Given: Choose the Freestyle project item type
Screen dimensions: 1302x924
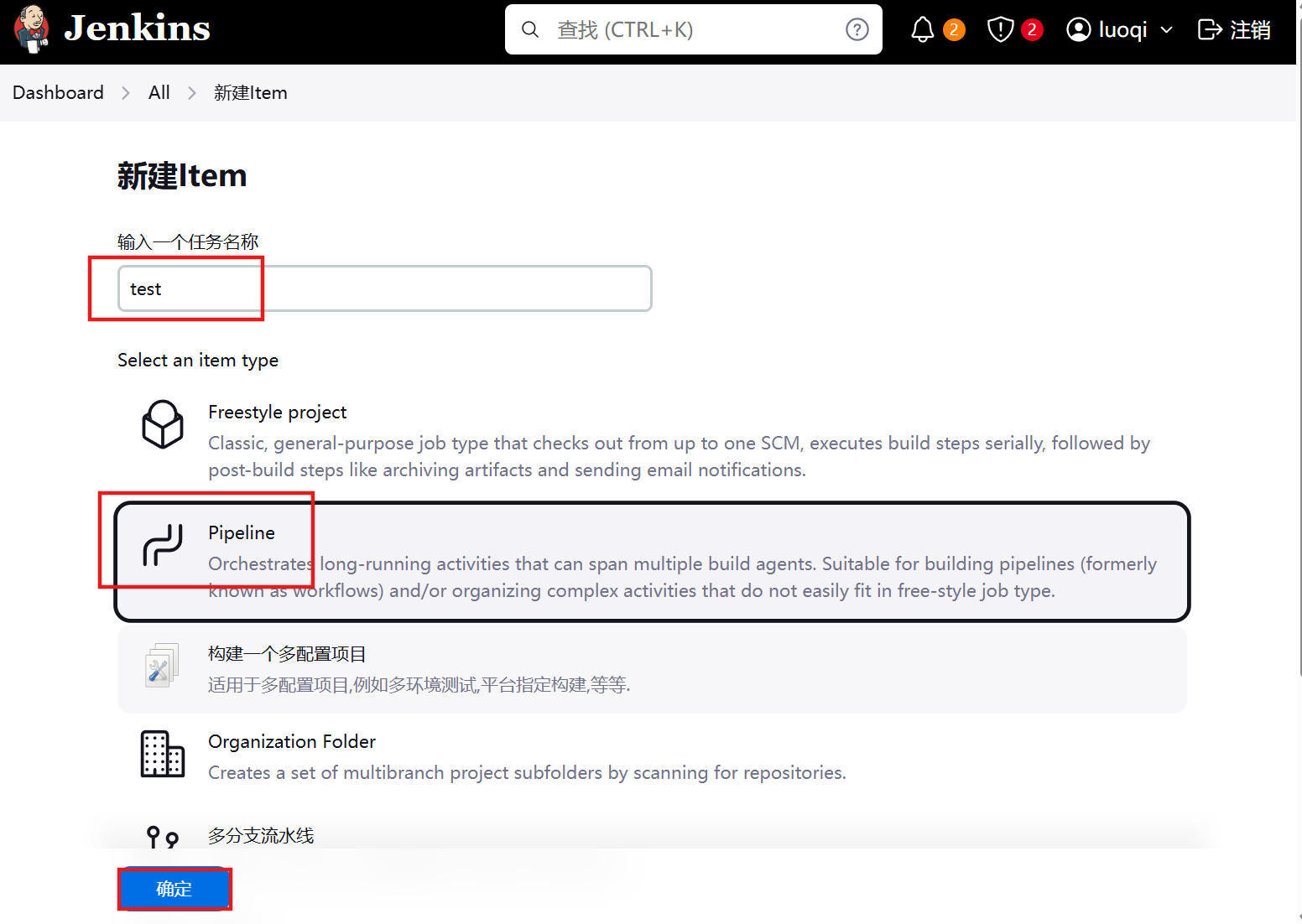Looking at the screenshot, I should [652, 440].
